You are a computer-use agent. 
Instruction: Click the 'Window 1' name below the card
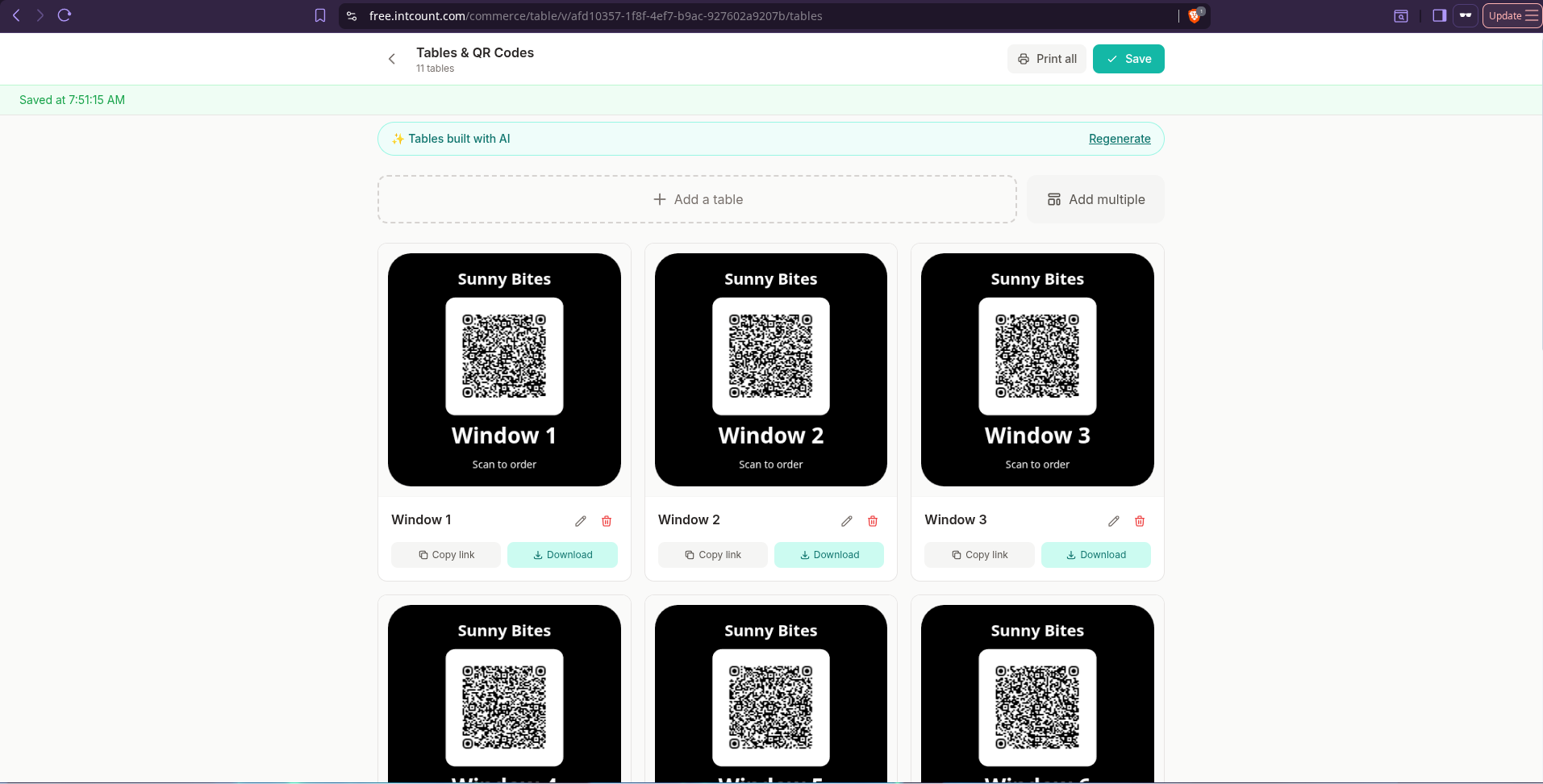[421, 519]
